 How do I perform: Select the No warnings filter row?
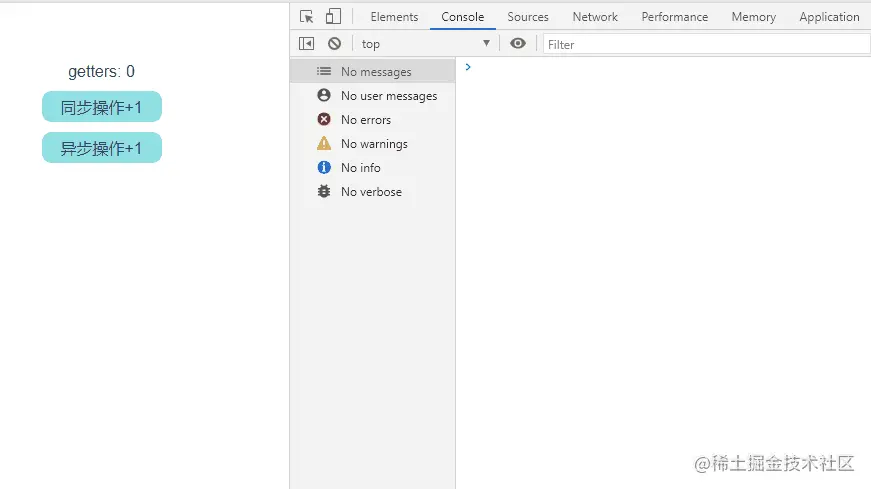[373, 143]
